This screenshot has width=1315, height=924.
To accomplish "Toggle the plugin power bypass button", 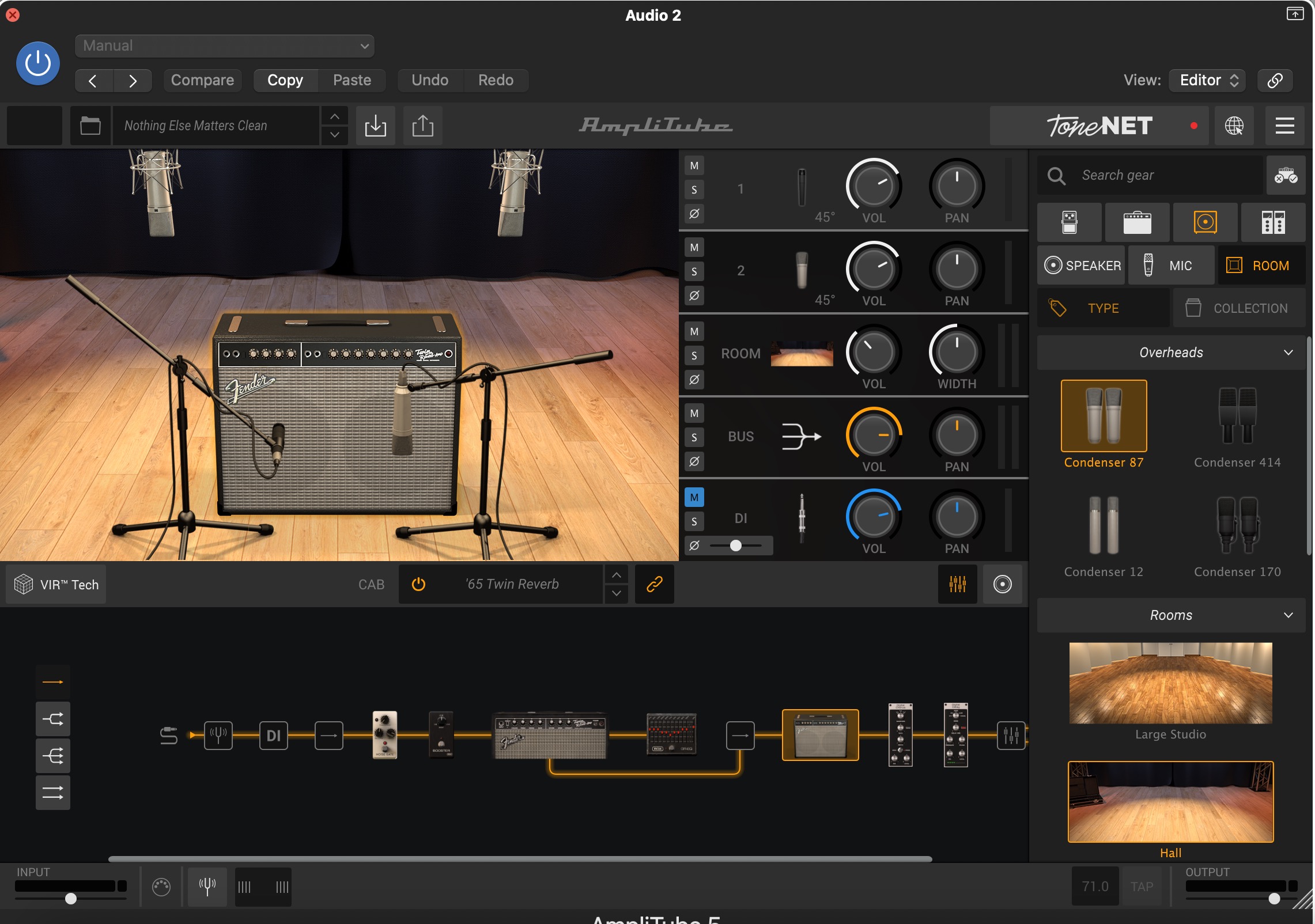I will click(x=38, y=63).
